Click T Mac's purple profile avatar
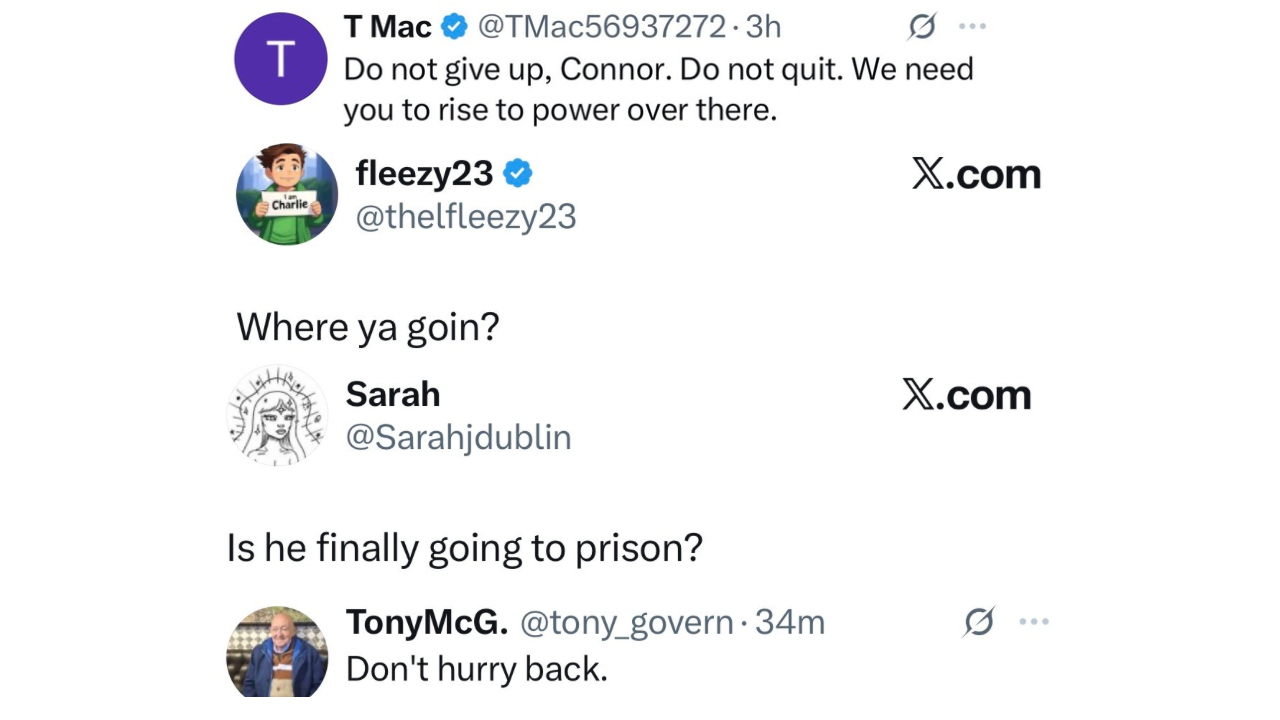The width and height of the screenshot is (1280, 720). click(x=280, y=58)
